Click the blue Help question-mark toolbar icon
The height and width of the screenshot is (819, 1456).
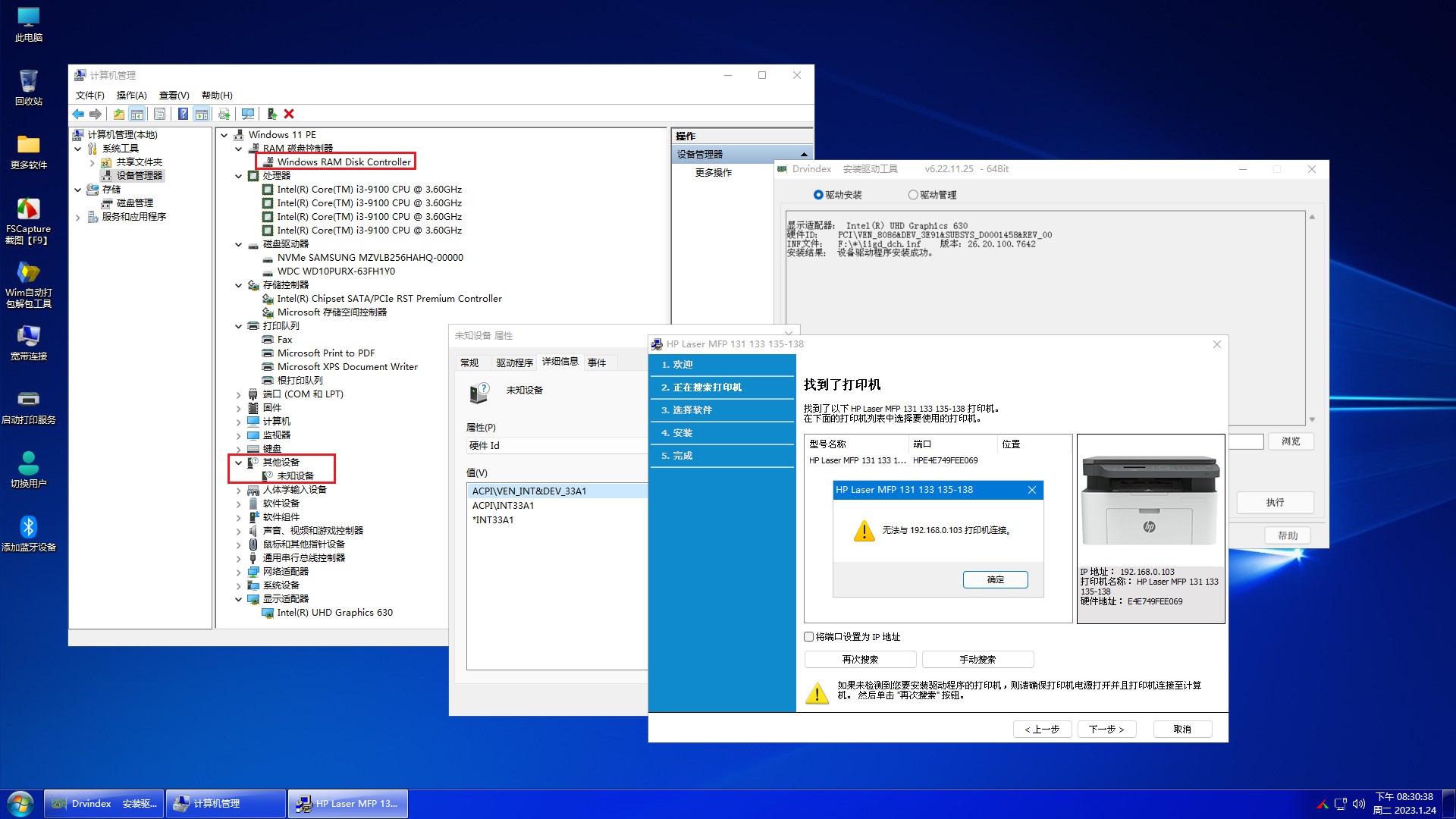pos(183,114)
